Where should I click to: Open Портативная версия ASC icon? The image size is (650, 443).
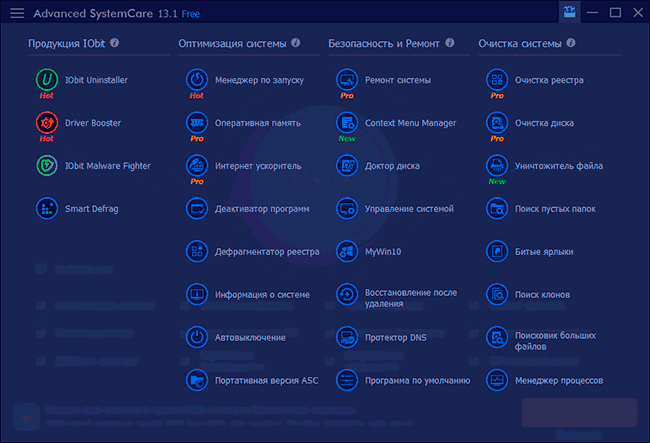click(197, 380)
